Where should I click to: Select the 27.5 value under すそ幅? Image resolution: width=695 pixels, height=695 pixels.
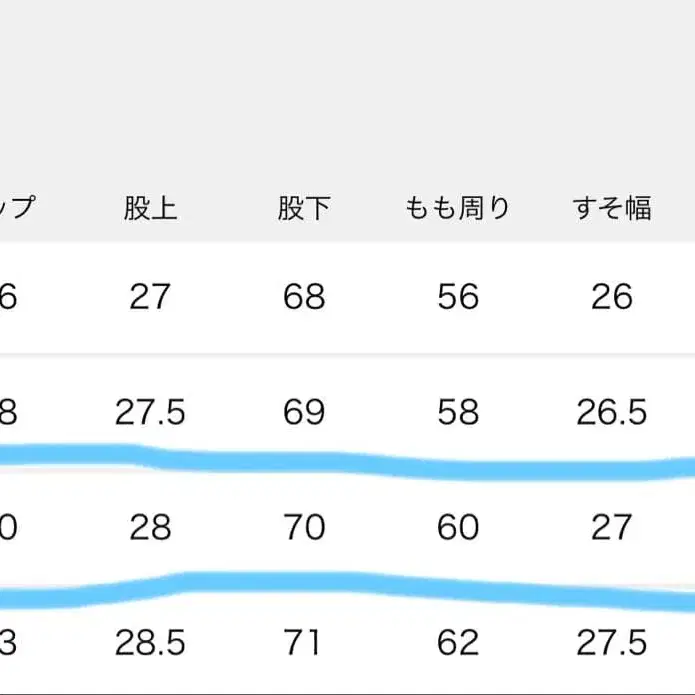point(612,642)
